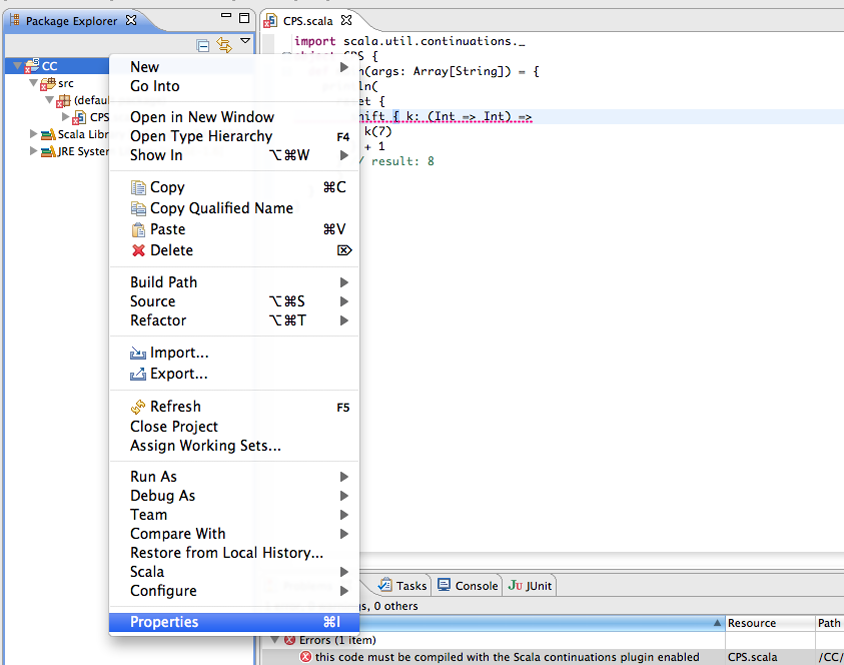Close the CPS.scala editor tab
The height and width of the screenshot is (665, 844).
click(346, 20)
